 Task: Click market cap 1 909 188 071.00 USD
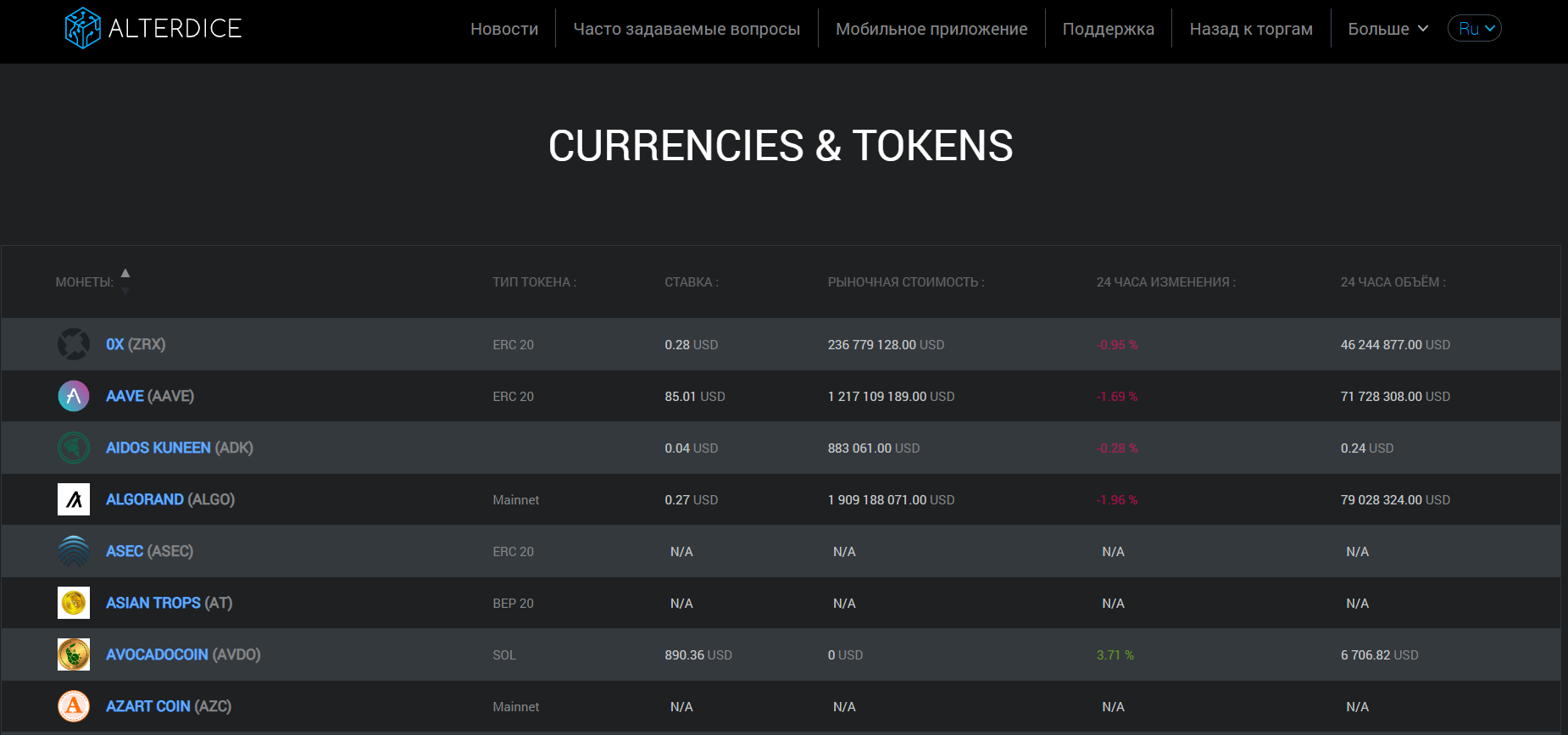pos(891,500)
